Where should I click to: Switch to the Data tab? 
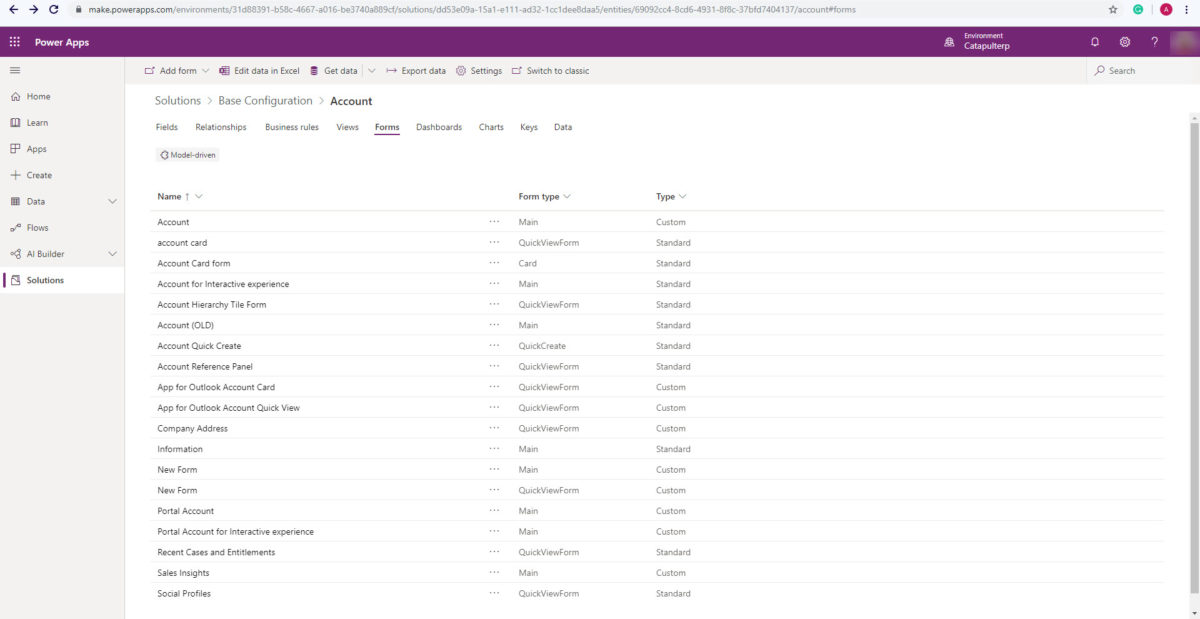pyautogui.click(x=563, y=128)
